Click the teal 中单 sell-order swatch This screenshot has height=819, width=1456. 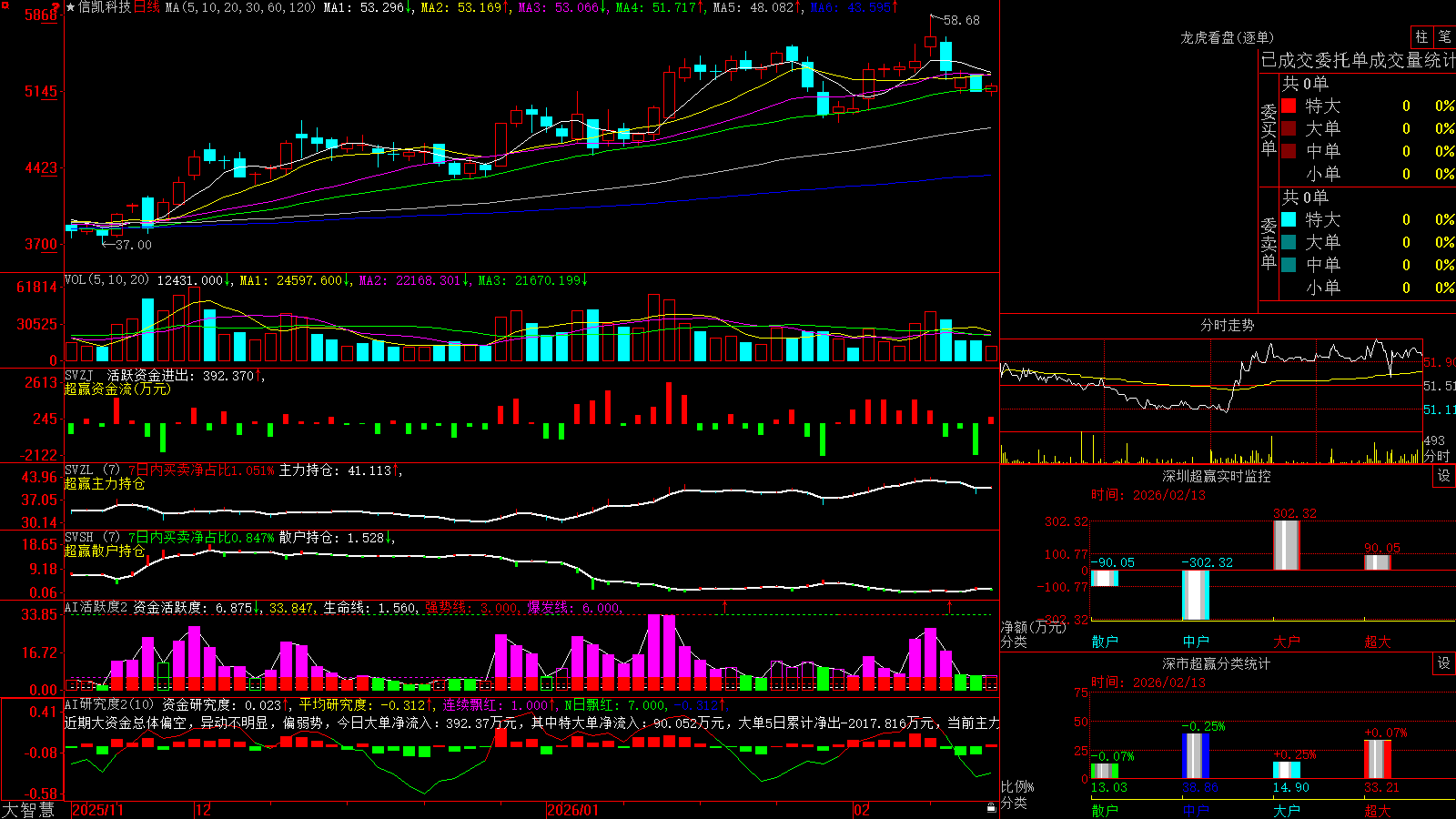1289,265
